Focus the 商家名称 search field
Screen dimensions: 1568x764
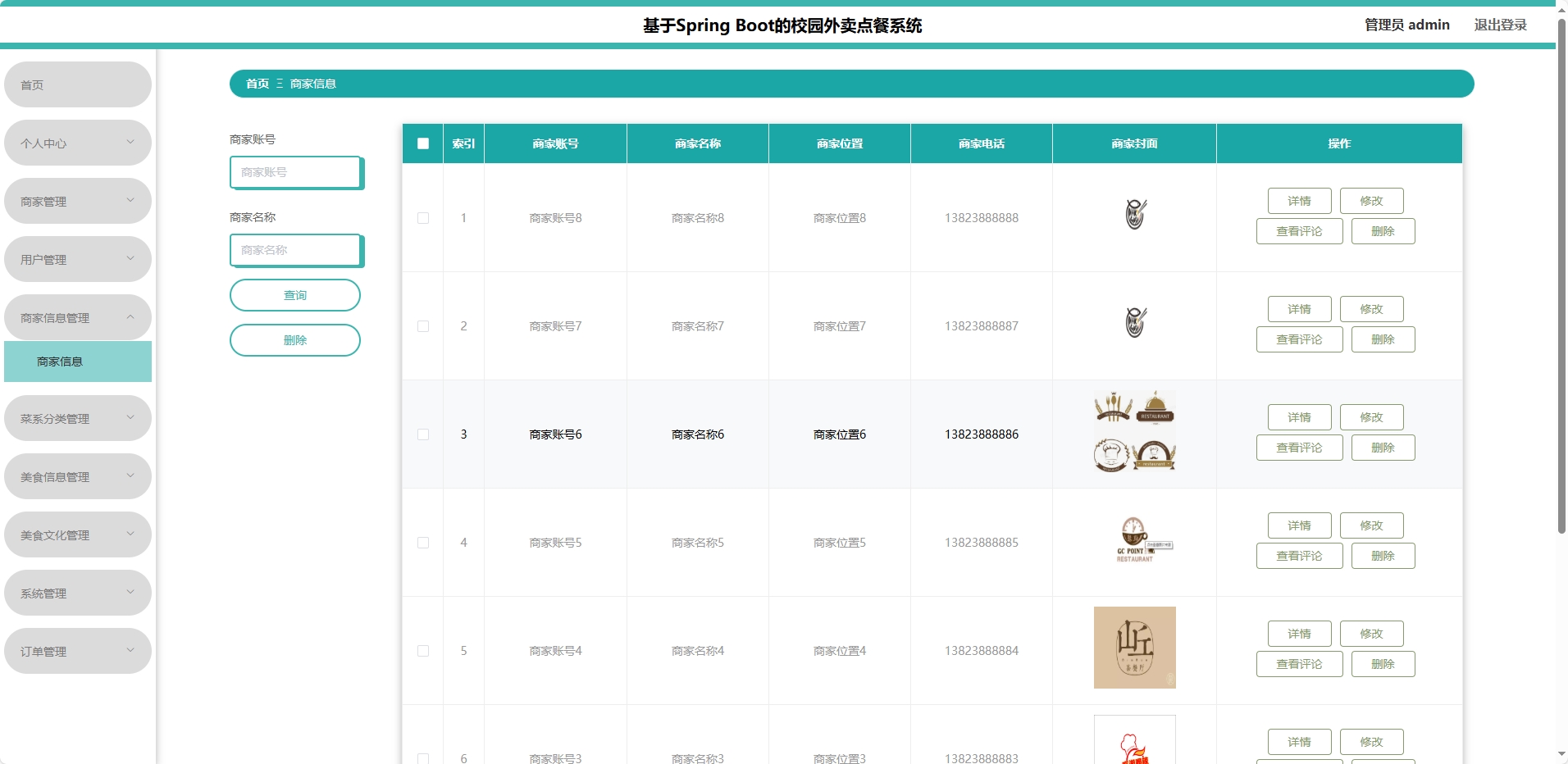click(296, 250)
